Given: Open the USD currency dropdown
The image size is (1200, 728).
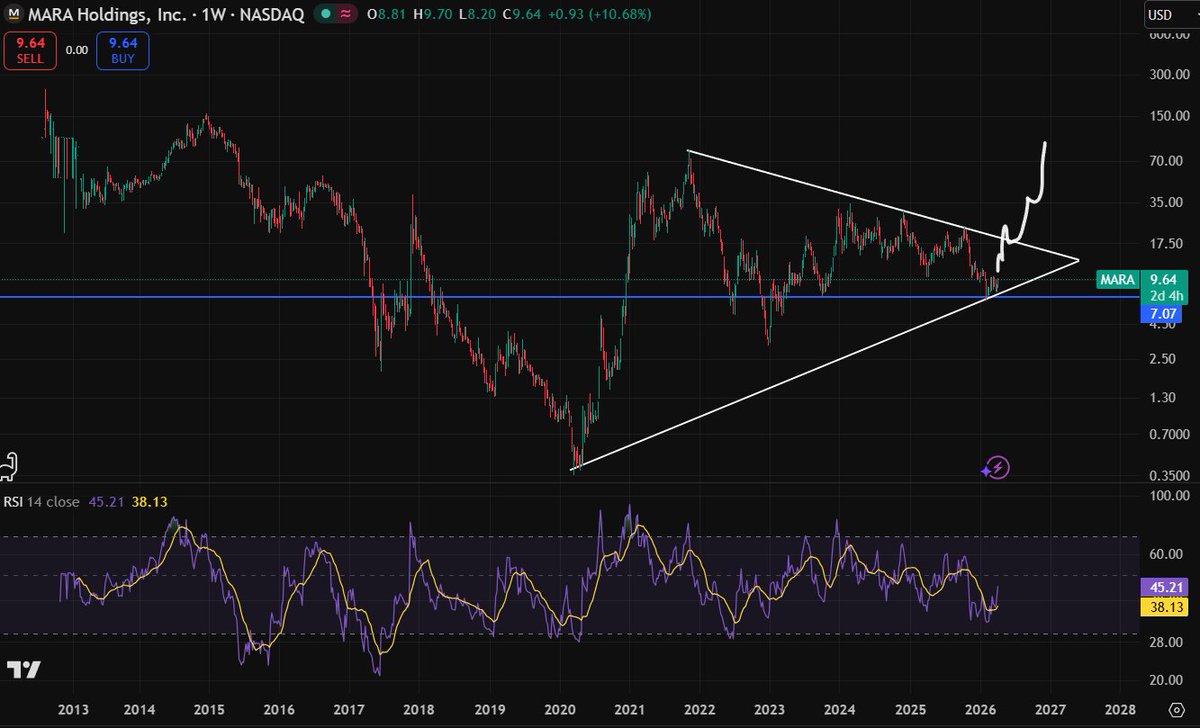Looking at the screenshot, I should tap(1169, 15).
